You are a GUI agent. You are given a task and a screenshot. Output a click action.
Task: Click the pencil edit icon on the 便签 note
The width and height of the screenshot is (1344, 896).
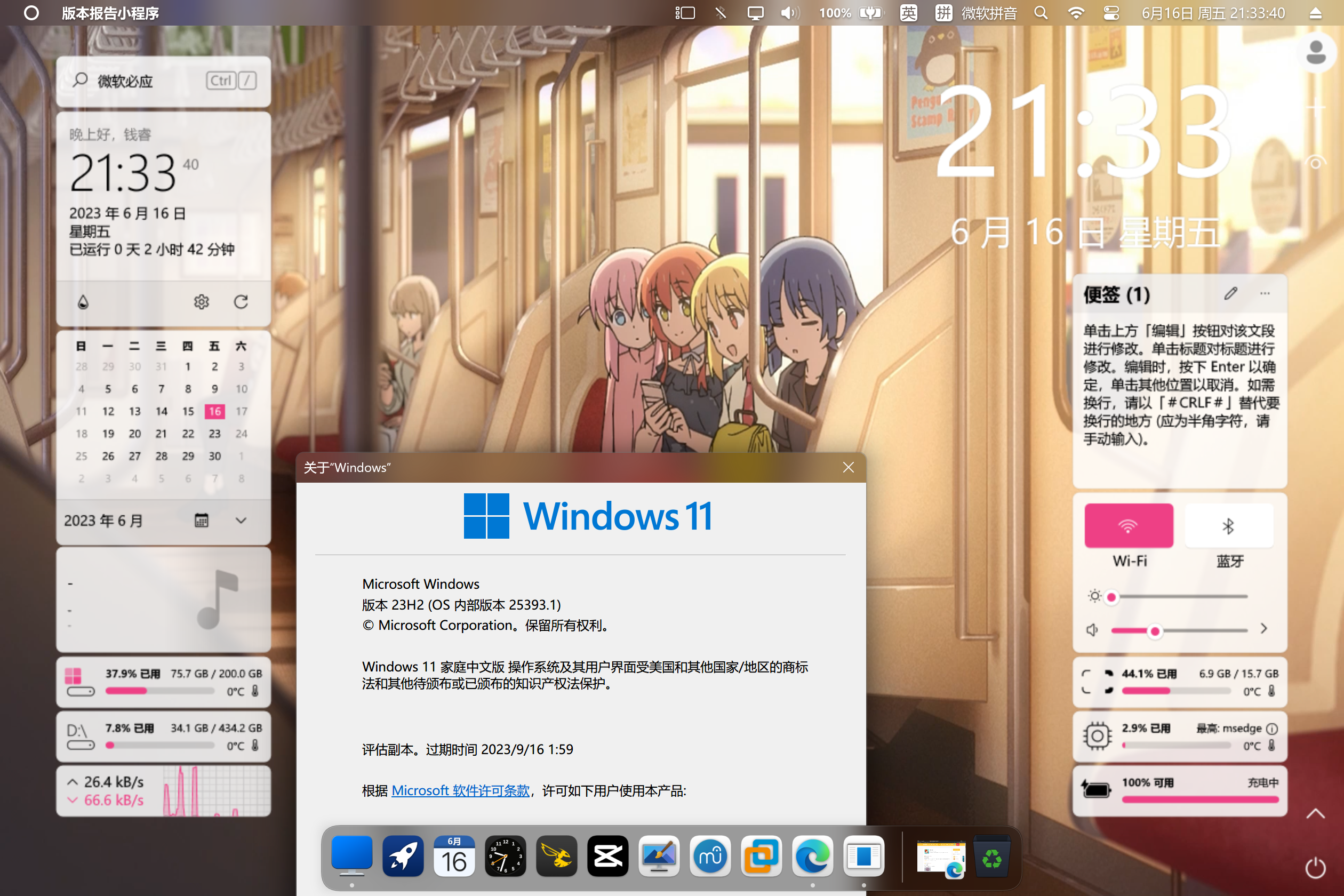click(x=1231, y=294)
